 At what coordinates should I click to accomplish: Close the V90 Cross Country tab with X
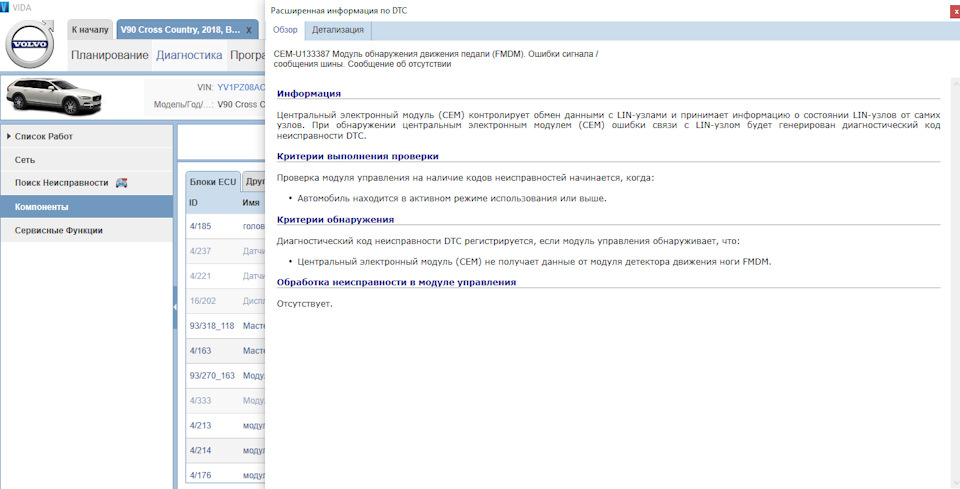[248, 30]
